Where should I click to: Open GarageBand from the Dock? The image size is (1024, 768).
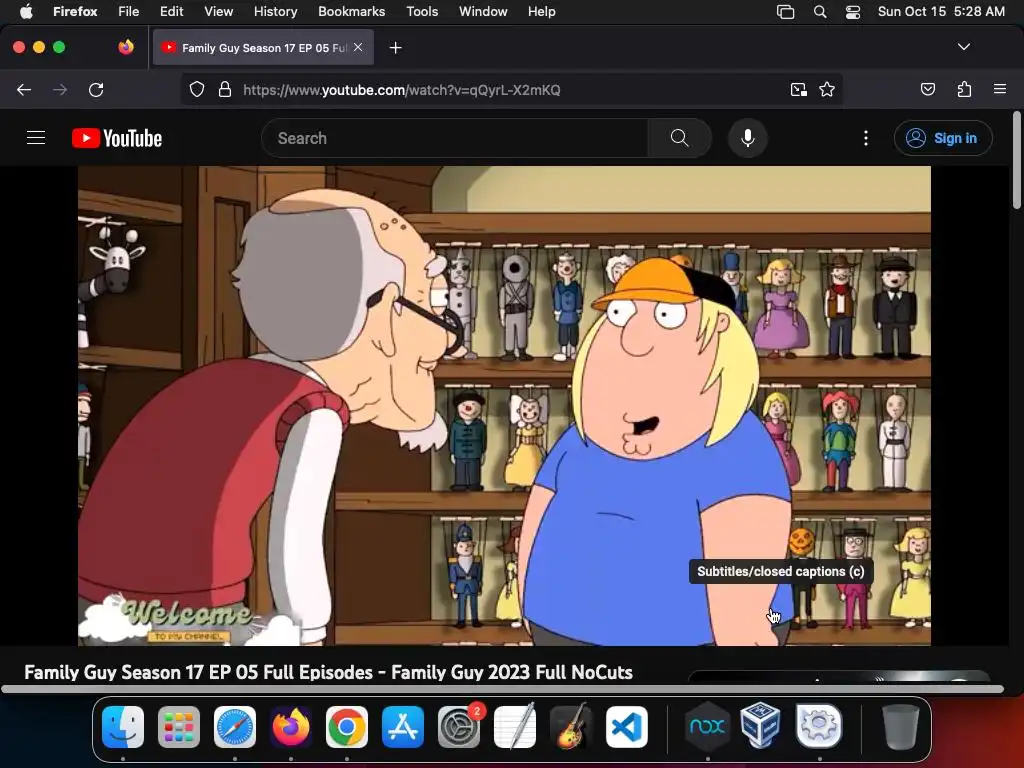[x=571, y=726]
